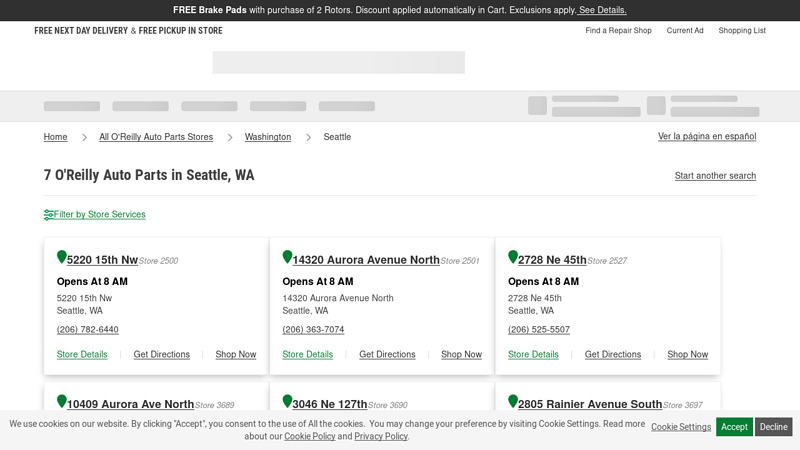Open the Current Ad top link

[685, 31]
